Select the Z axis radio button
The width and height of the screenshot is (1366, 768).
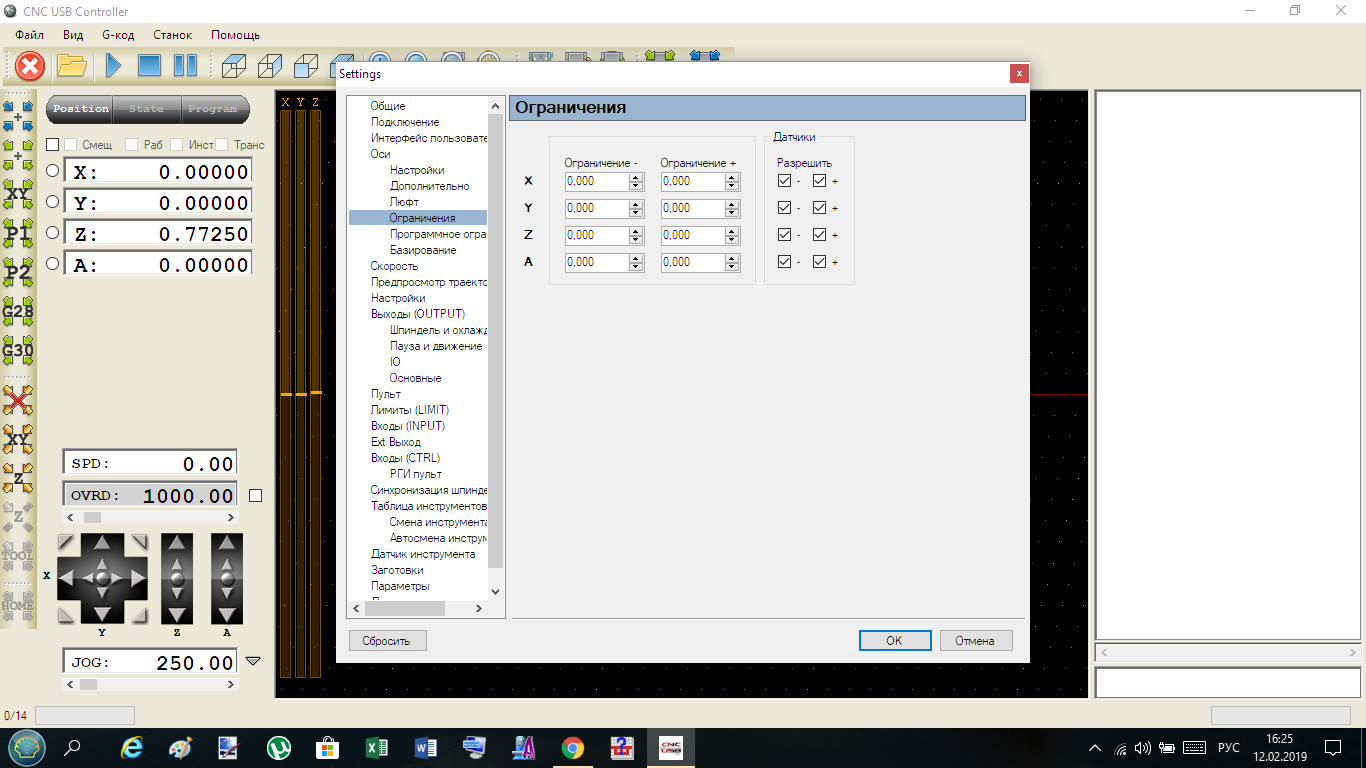(53, 233)
